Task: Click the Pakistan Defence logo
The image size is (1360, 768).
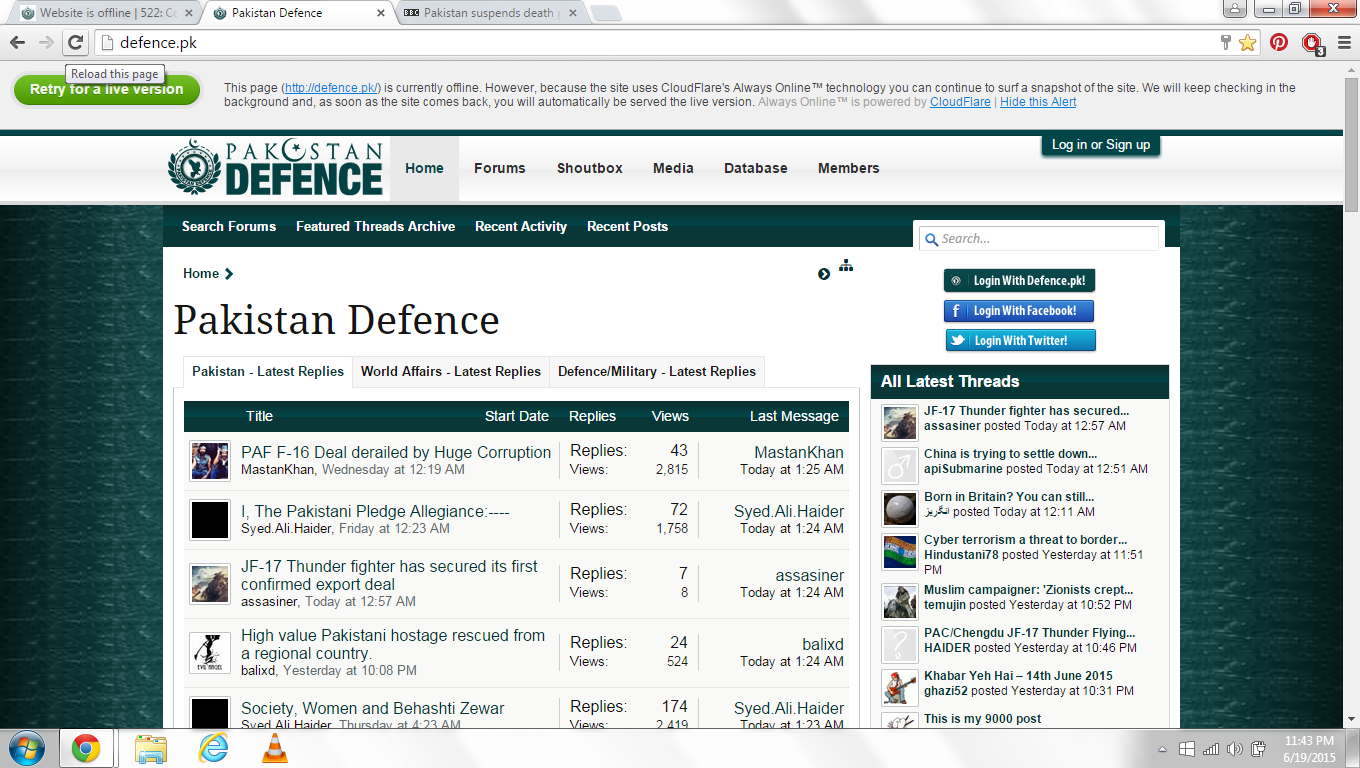Action: (x=276, y=167)
